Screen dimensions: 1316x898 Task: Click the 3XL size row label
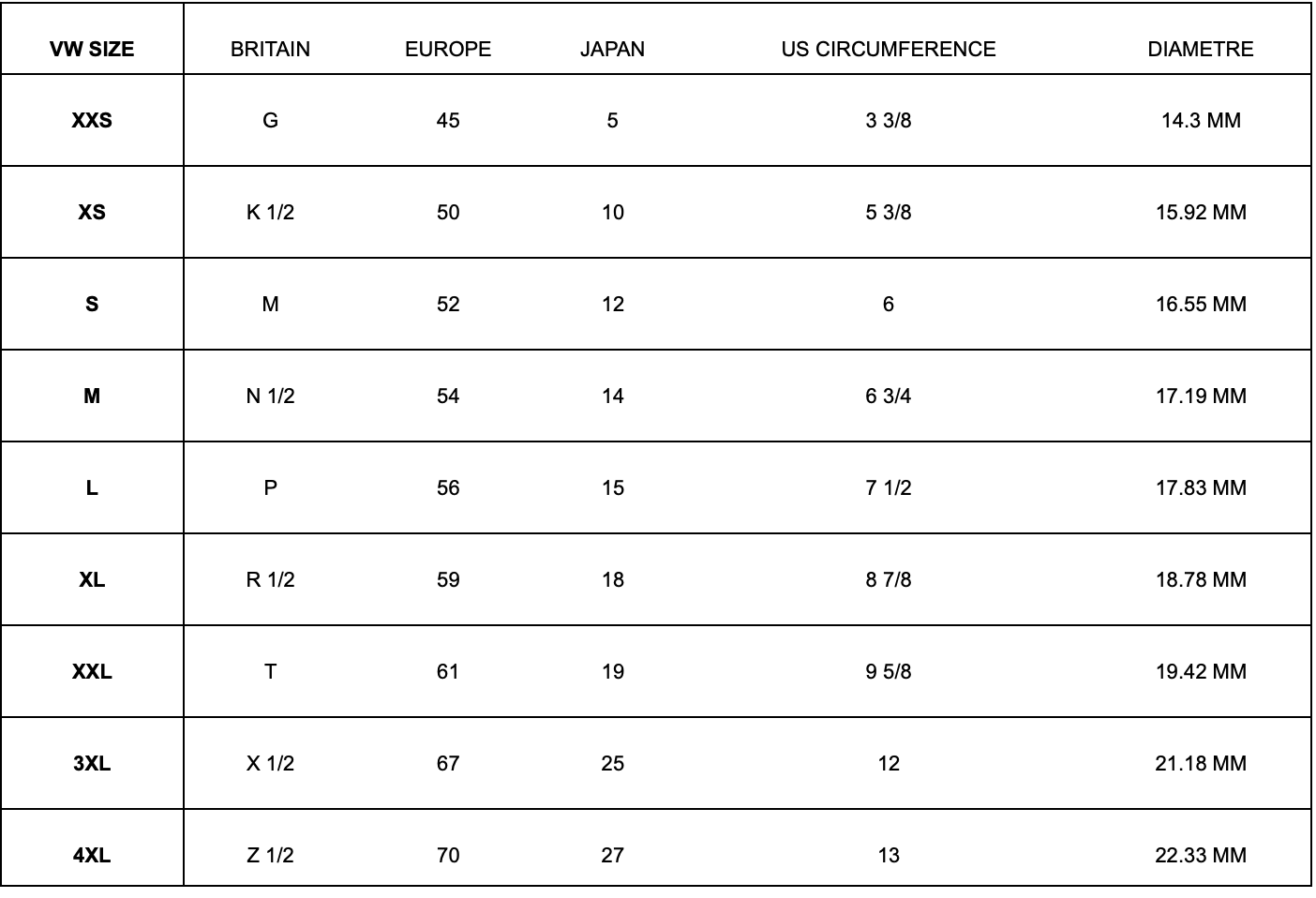(x=92, y=763)
